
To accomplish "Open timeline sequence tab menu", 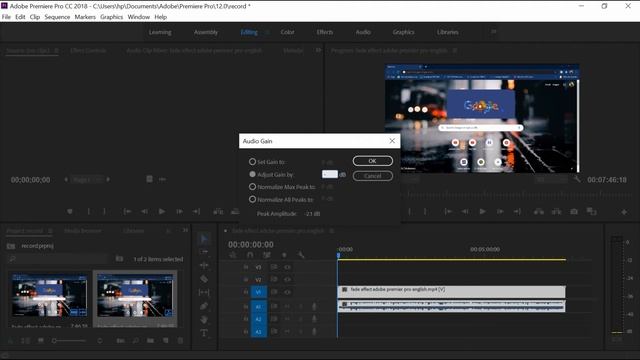I will [332, 231].
